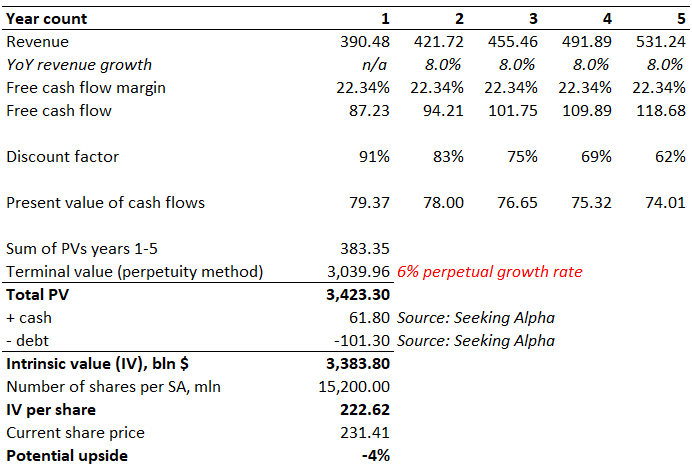
Task: Click the Total PV value 3,423.30
Action: click(356, 295)
